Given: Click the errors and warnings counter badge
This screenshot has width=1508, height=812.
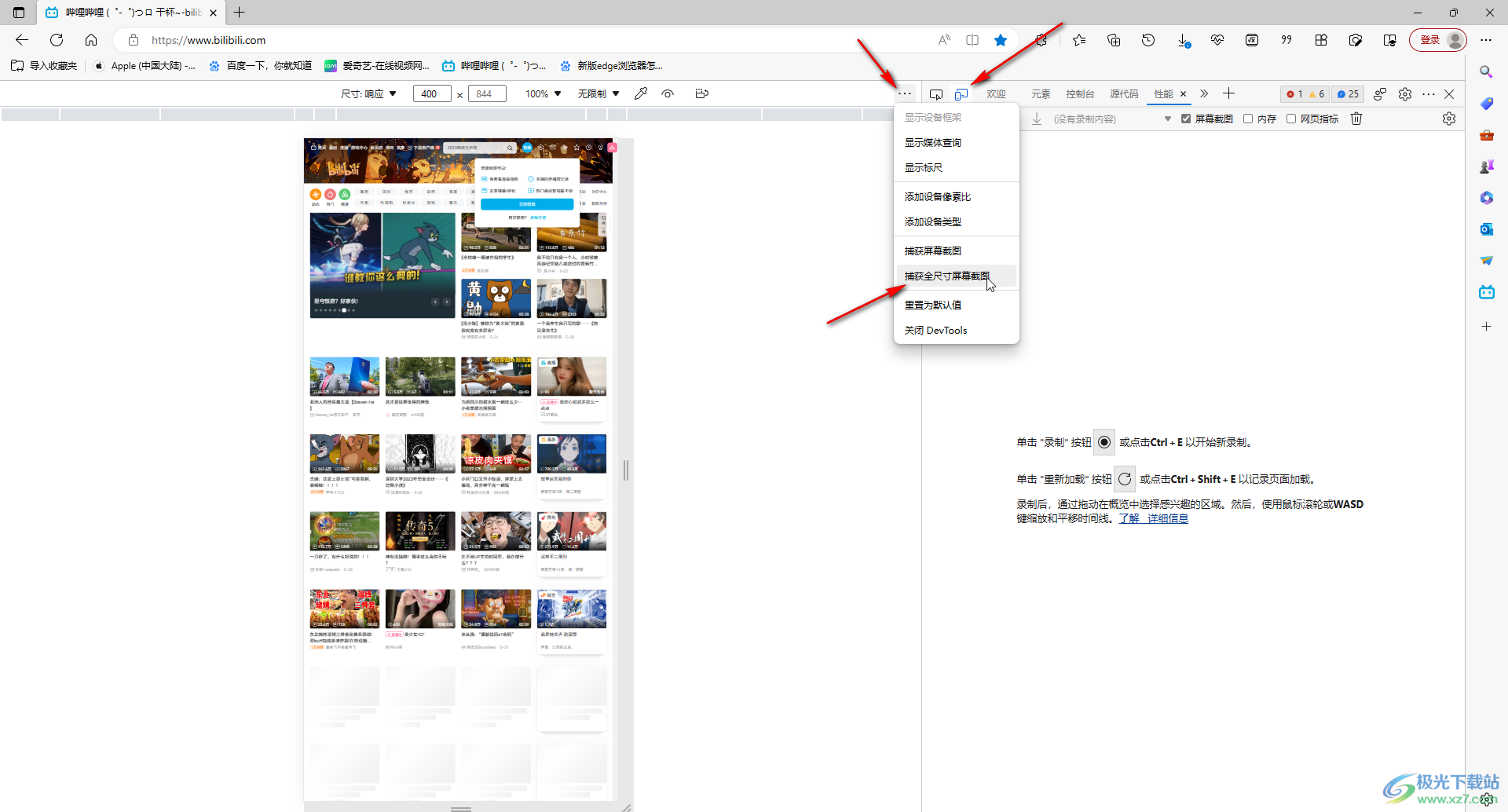Looking at the screenshot, I should (1305, 93).
